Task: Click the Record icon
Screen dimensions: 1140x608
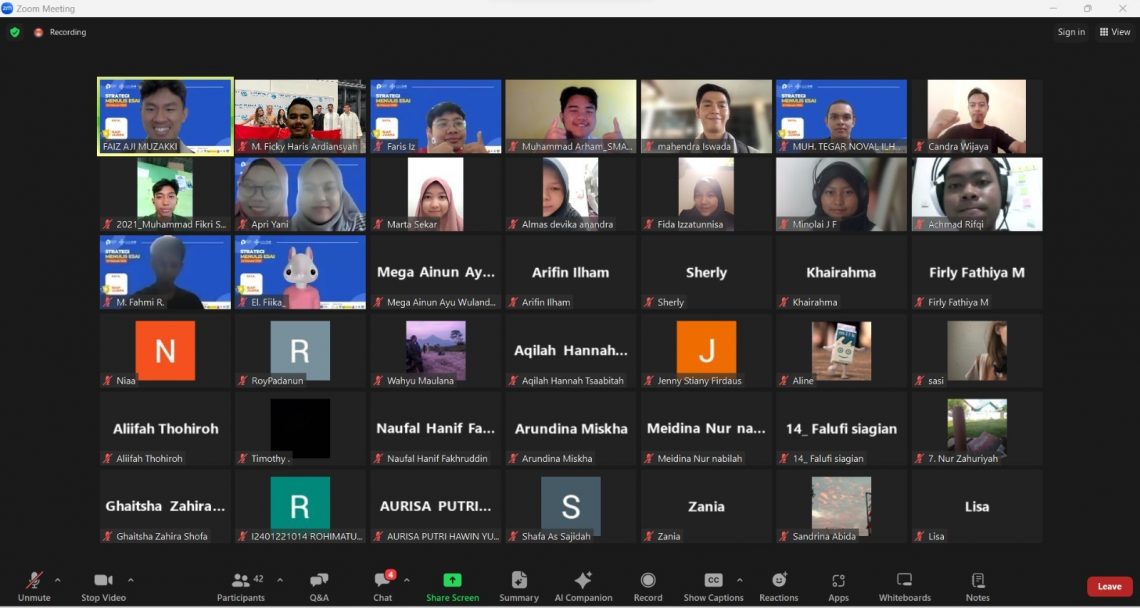Action: point(648,580)
